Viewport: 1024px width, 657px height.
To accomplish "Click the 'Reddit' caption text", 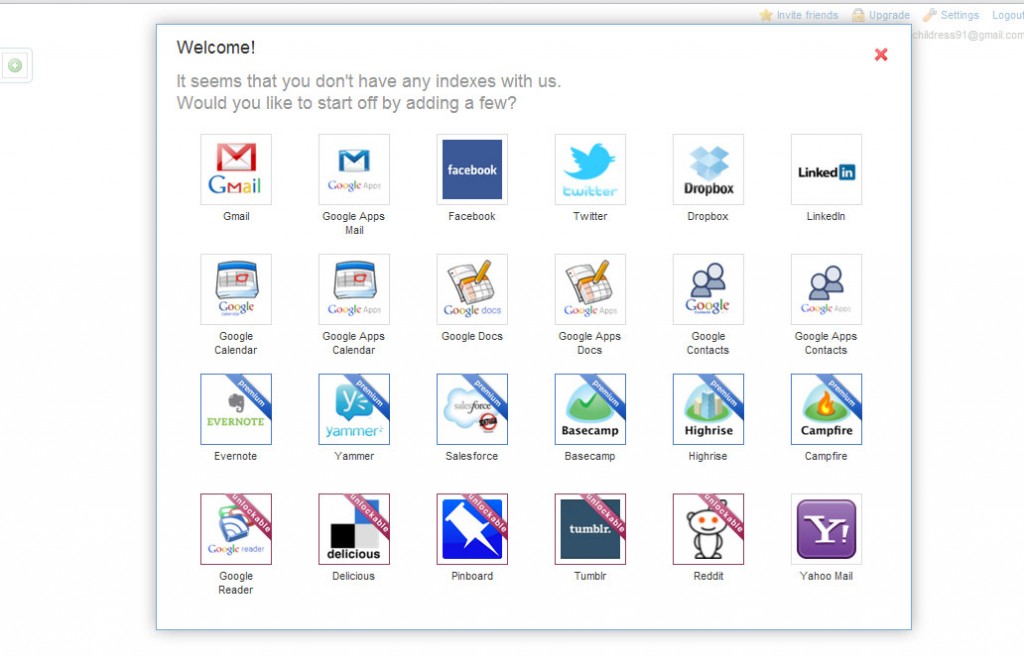I will 709,576.
